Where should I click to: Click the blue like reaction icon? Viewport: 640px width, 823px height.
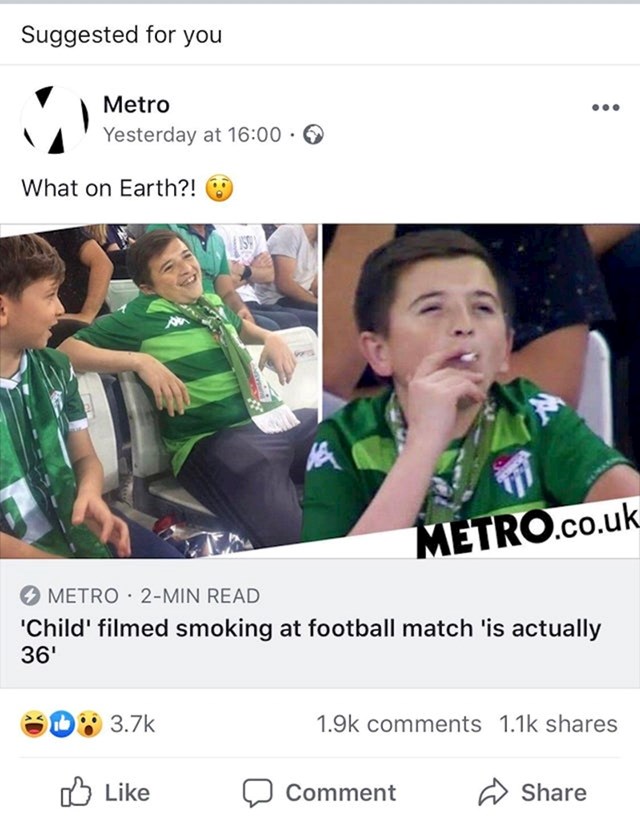tap(62, 724)
